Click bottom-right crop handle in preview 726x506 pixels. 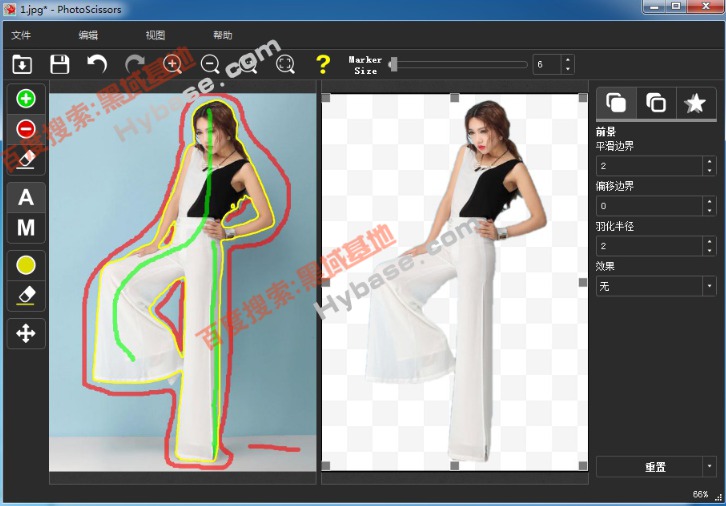[x=583, y=466]
